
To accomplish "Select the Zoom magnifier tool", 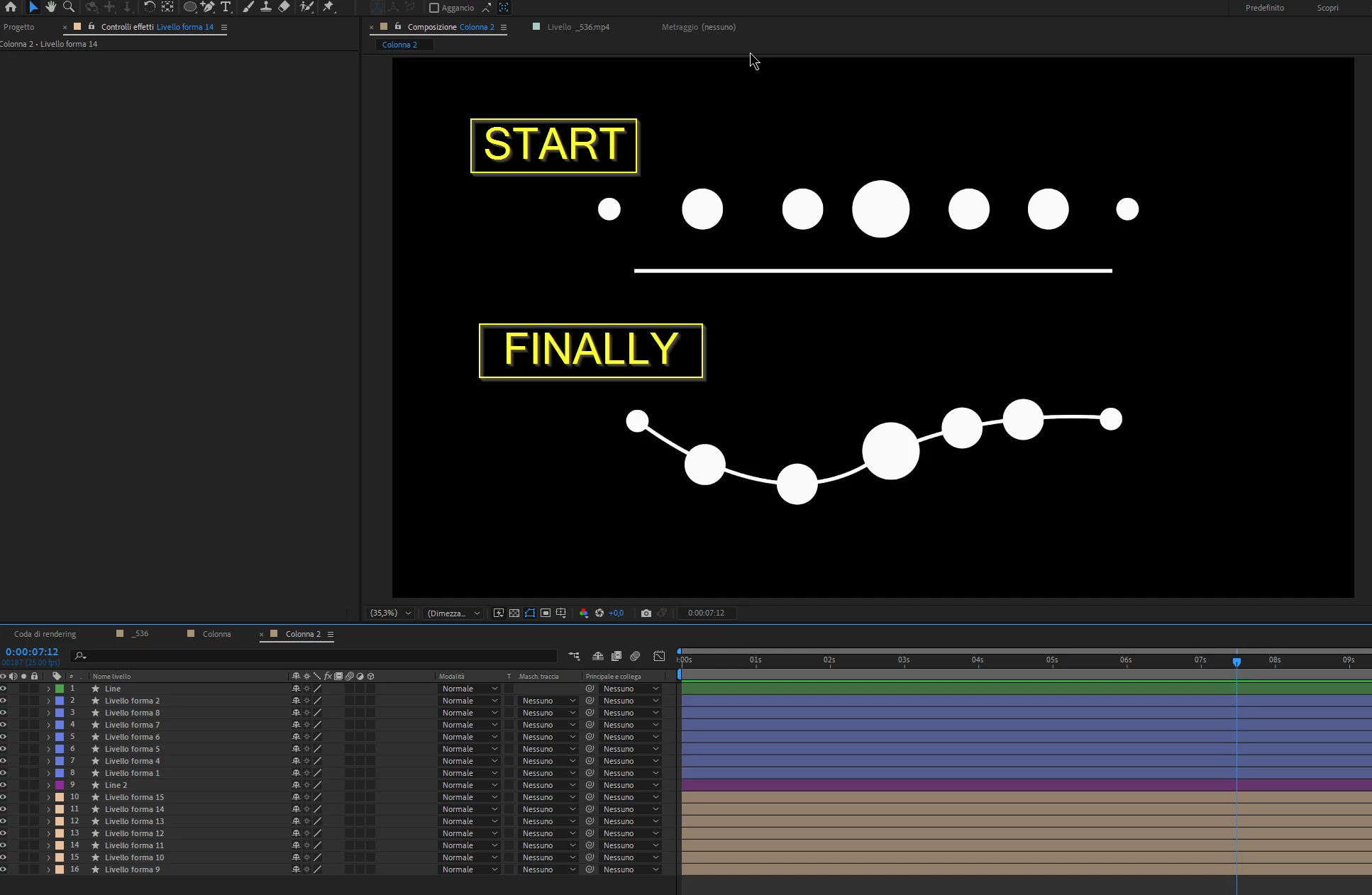I will 69,7.
